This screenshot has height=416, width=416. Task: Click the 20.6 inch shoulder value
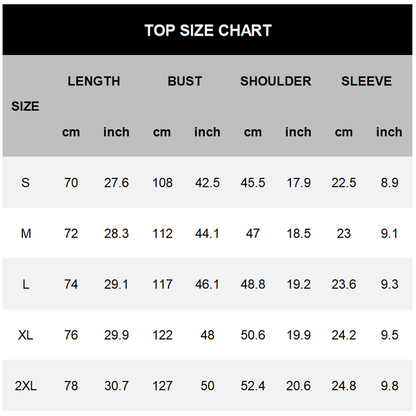point(298,386)
